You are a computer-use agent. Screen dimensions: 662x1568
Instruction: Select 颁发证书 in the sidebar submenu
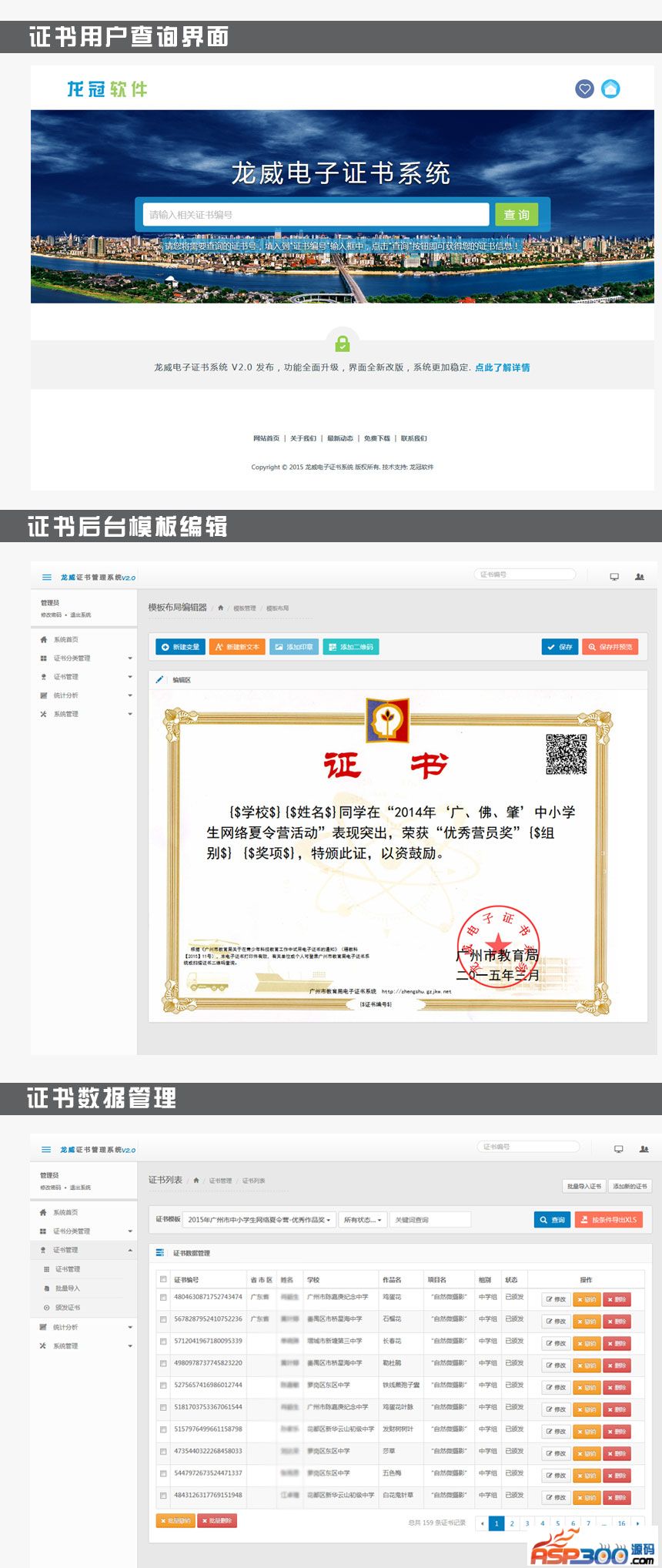point(67,1308)
